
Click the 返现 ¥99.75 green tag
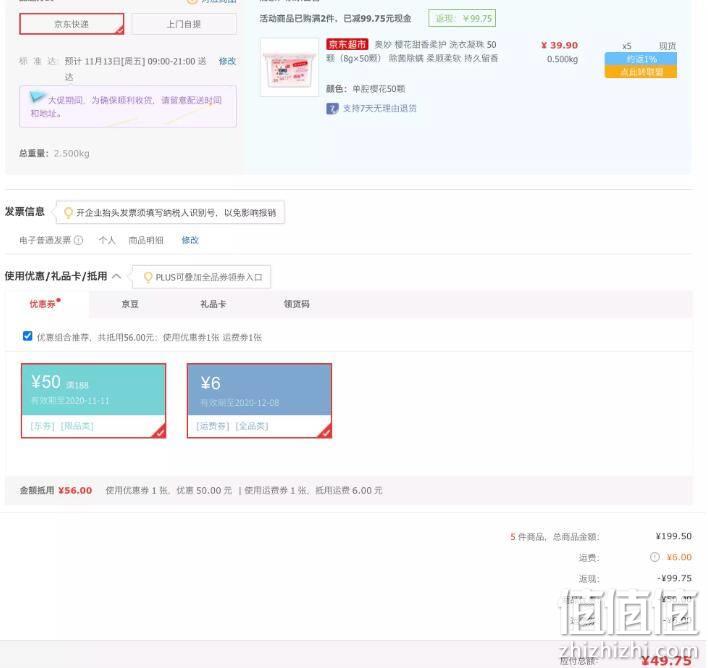click(x=462, y=19)
